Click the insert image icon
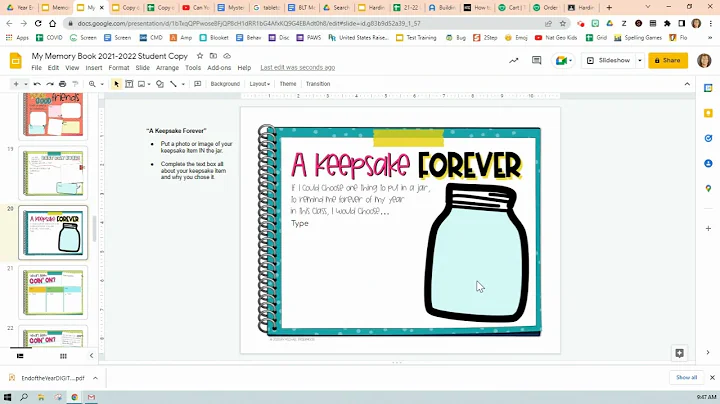 pos(141,84)
